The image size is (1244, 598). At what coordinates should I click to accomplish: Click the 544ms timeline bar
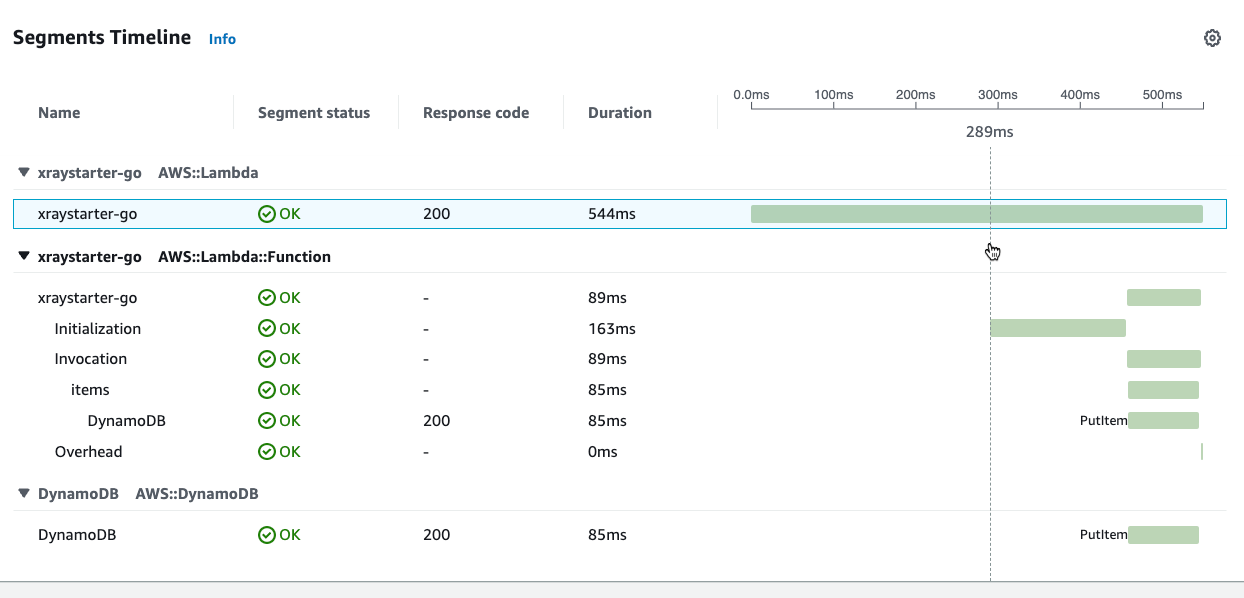tap(976, 214)
